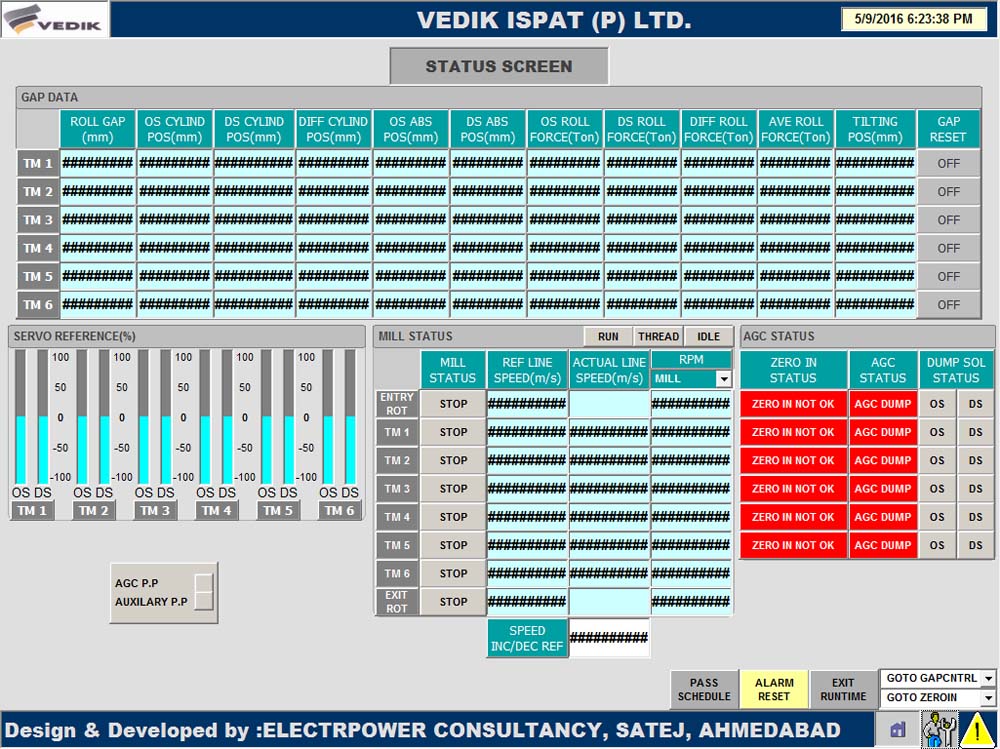Click the date and time display
The height and width of the screenshot is (749, 1000).
(x=913, y=19)
